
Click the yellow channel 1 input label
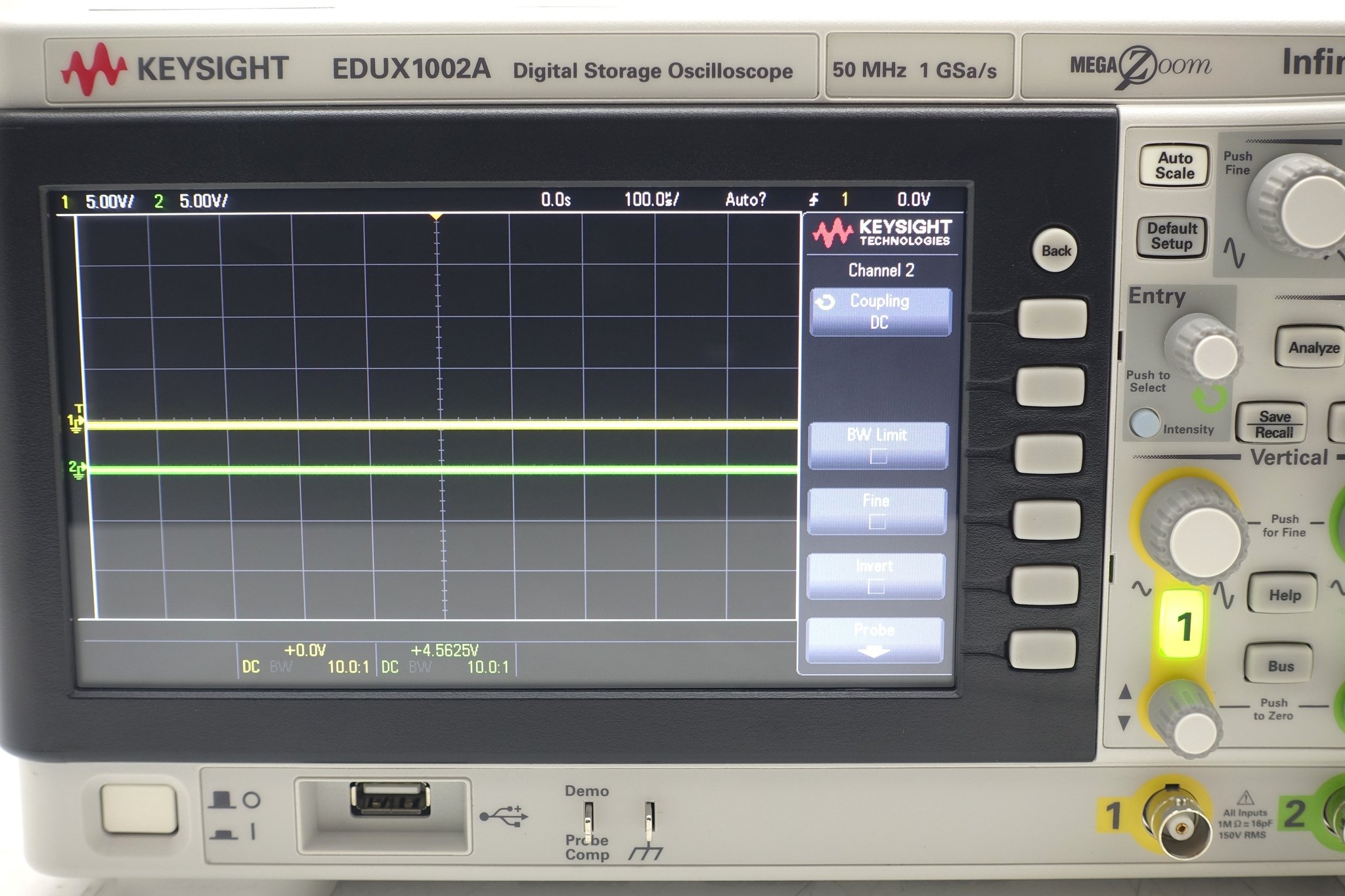click(1114, 816)
